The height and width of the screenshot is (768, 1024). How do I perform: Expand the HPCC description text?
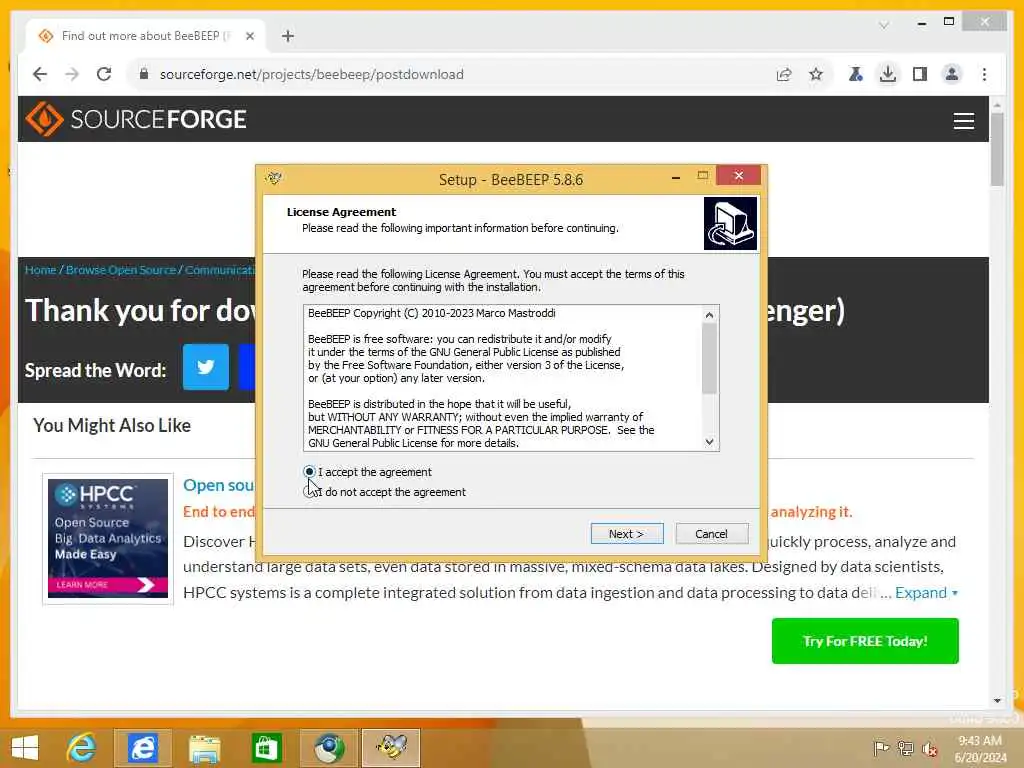click(926, 592)
